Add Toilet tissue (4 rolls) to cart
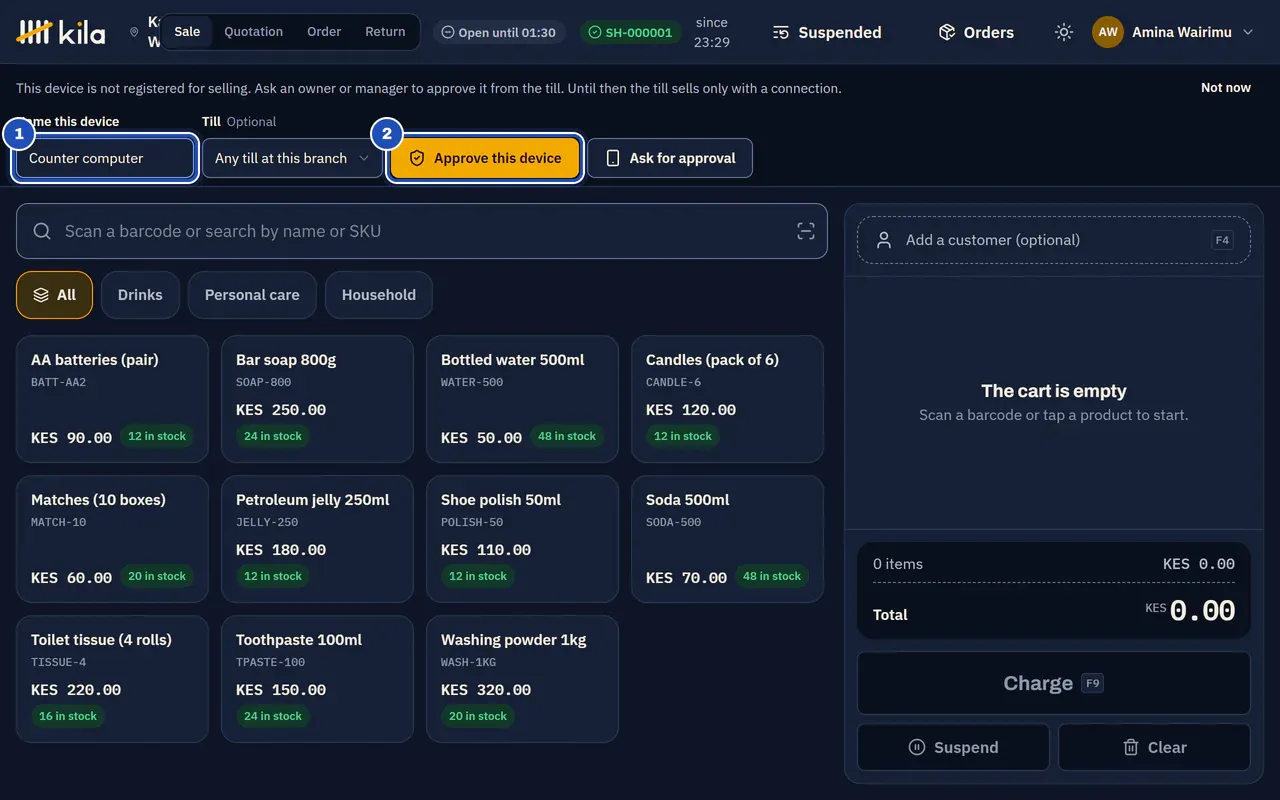The width and height of the screenshot is (1280, 800). click(112, 679)
